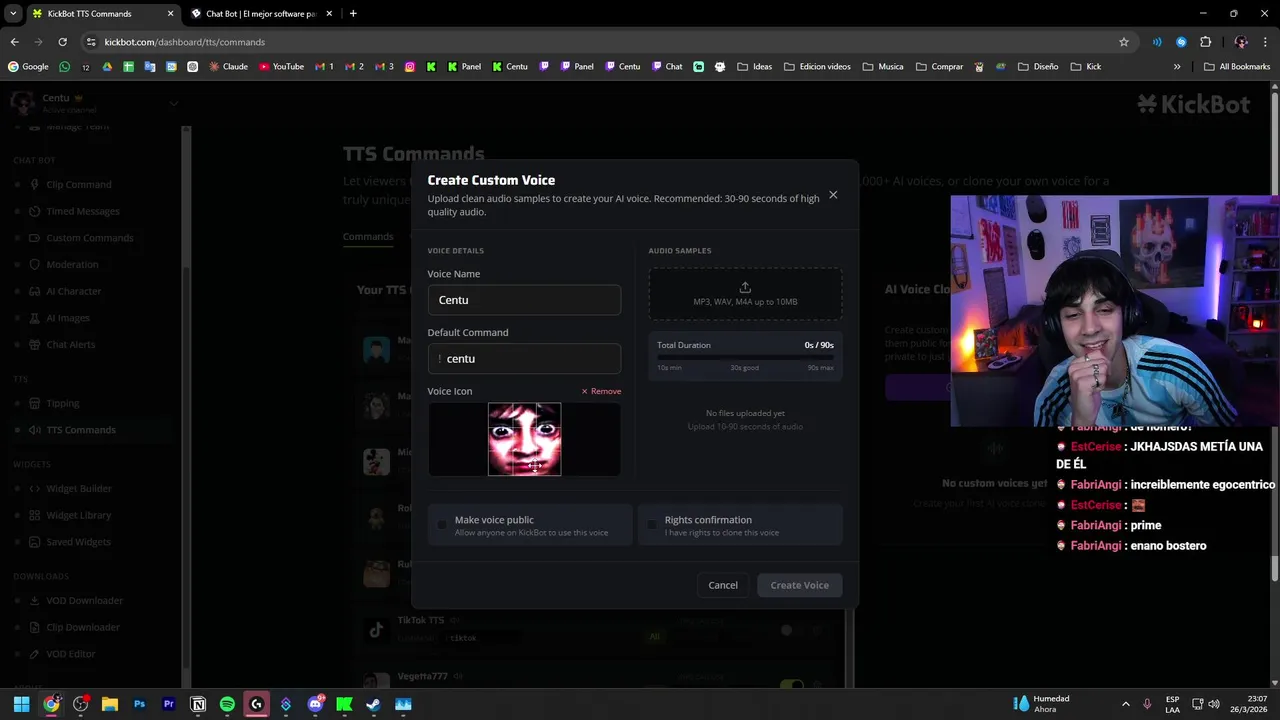Open the WhatsApp bookmark
This screenshot has height=720, width=1280.
[65, 67]
